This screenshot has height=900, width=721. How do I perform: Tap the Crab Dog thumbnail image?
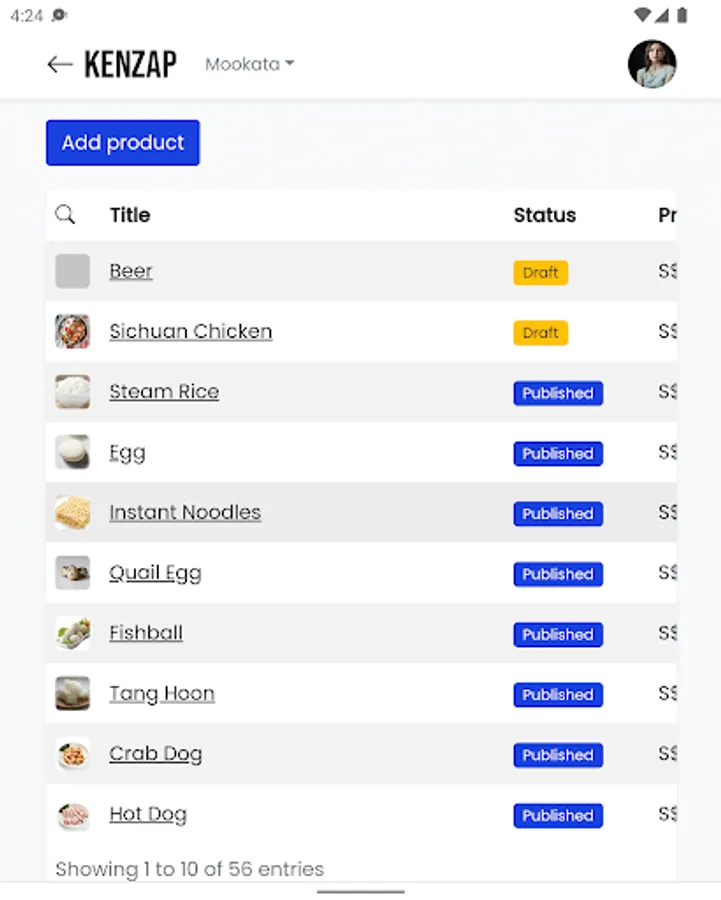click(x=72, y=754)
